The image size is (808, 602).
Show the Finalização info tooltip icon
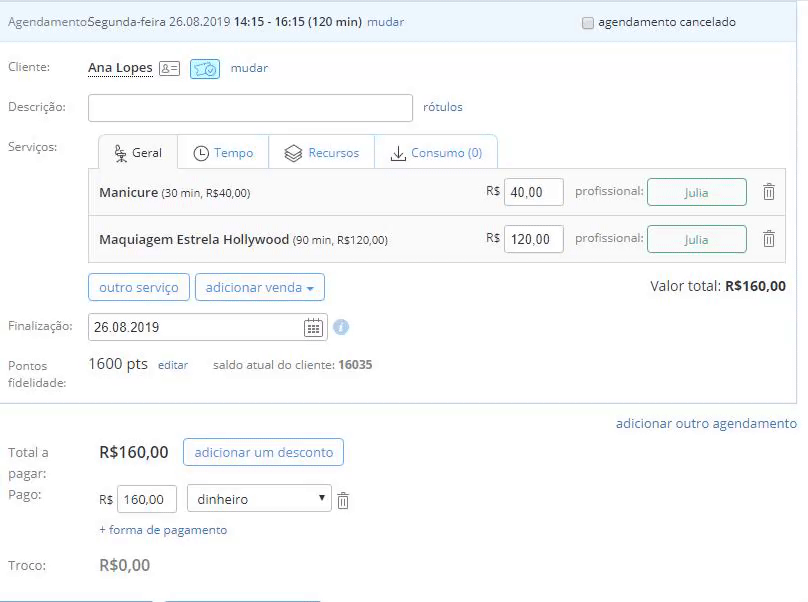pyautogui.click(x=341, y=327)
